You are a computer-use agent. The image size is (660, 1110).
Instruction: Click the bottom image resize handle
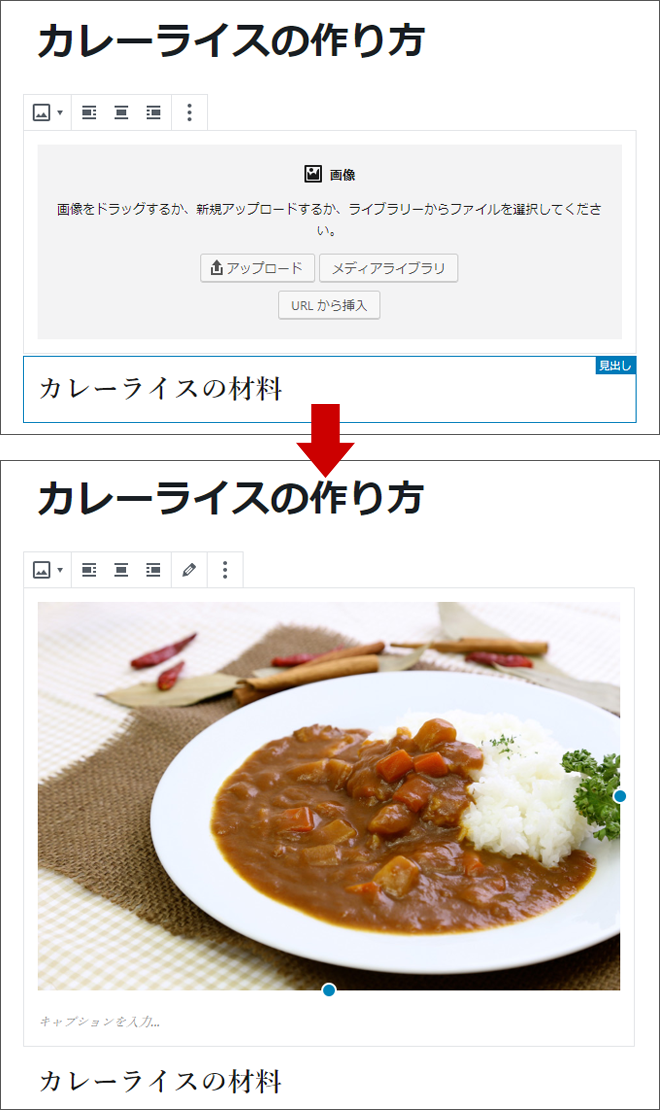[x=329, y=990]
